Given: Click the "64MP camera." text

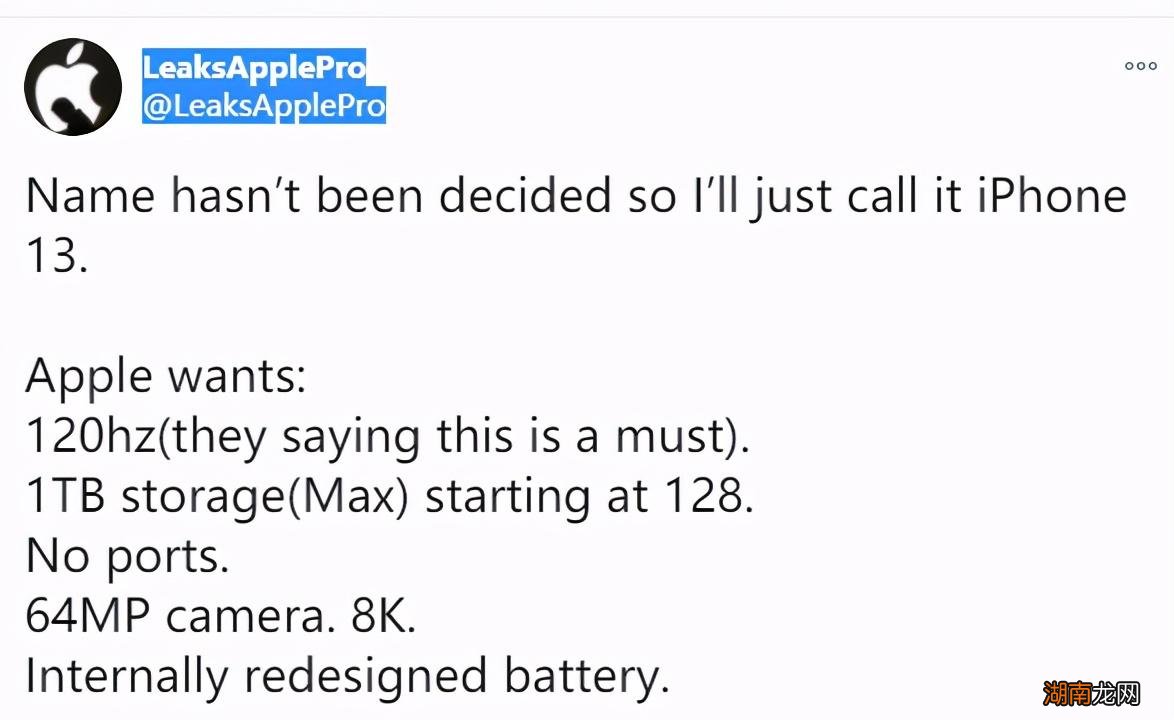Looking at the screenshot, I should (180, 616).
